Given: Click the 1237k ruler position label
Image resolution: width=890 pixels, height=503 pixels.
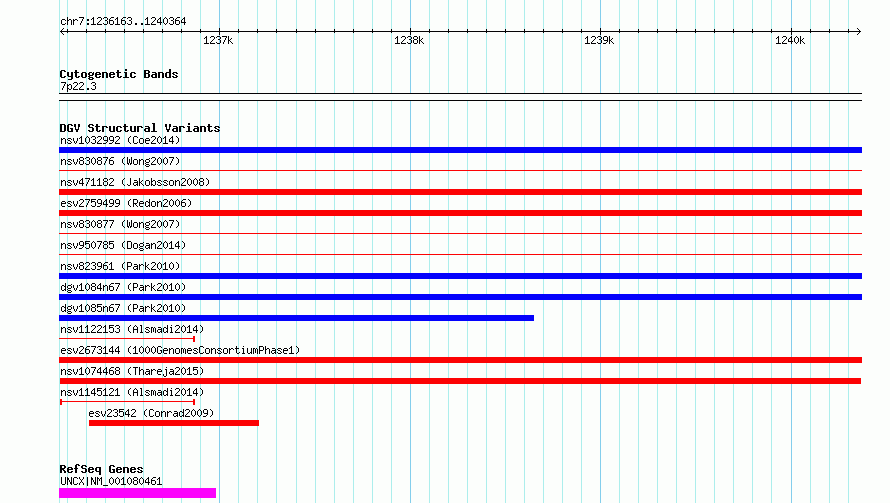Looking at the screenshot, I should pos(218,40).
